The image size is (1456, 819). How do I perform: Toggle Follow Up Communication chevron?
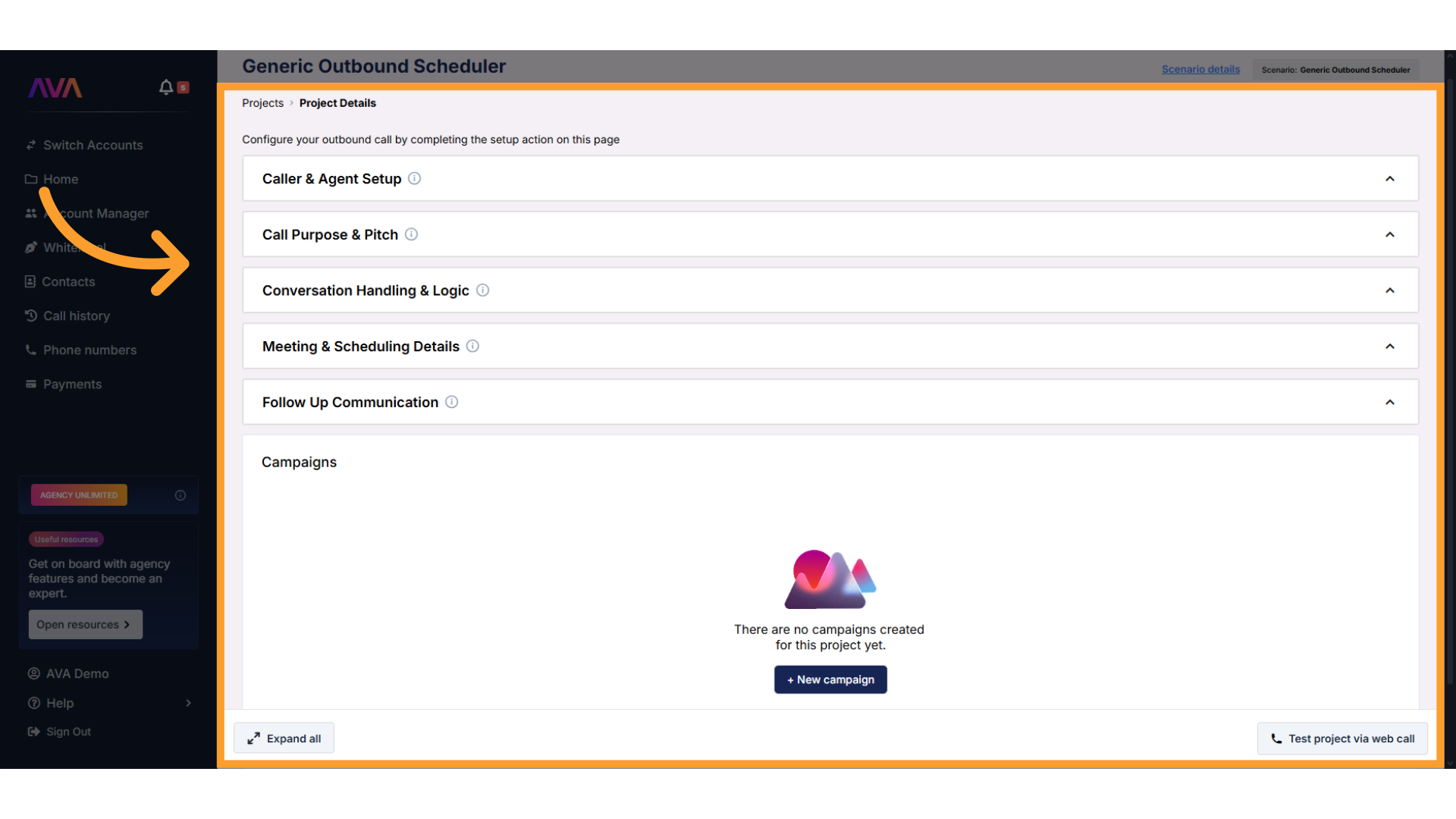click(1390, 402)
